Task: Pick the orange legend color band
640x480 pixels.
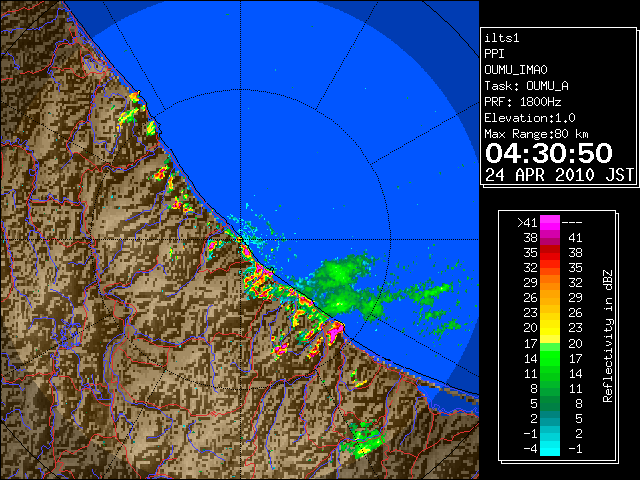Action: pos(550,290)
